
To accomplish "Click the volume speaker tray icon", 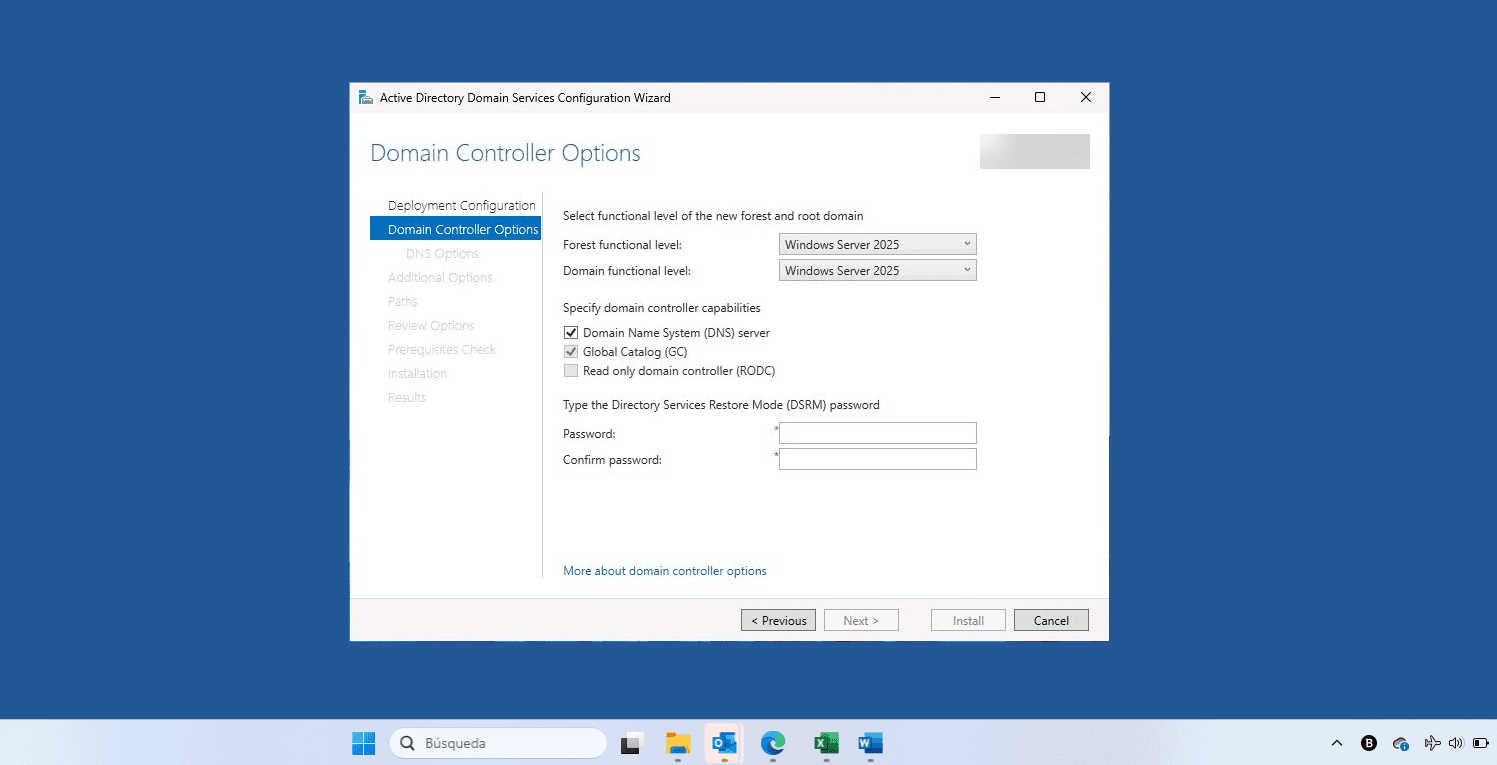I will [1455, 743].
